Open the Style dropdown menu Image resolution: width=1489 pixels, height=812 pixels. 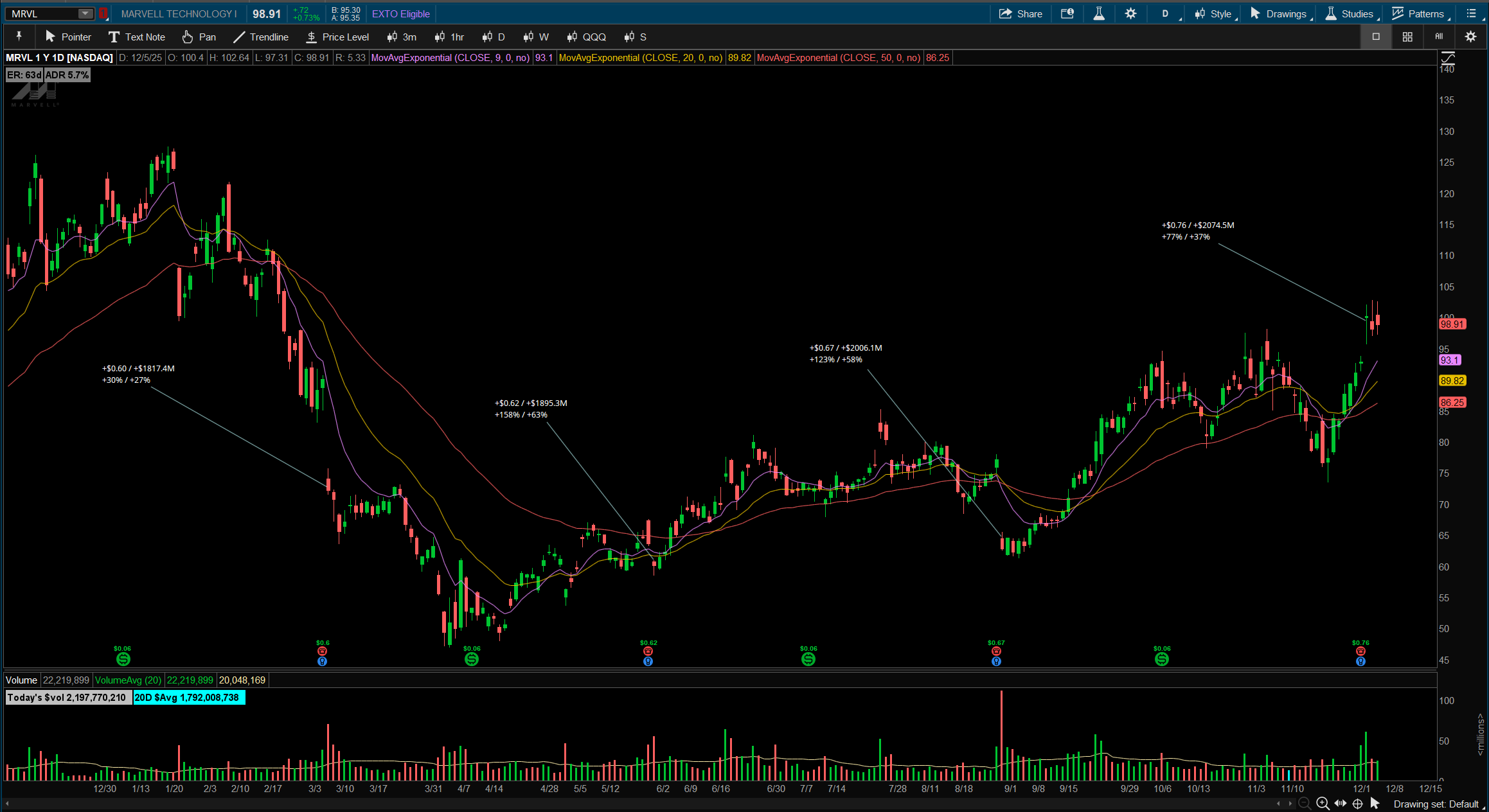coord(1214,13)
